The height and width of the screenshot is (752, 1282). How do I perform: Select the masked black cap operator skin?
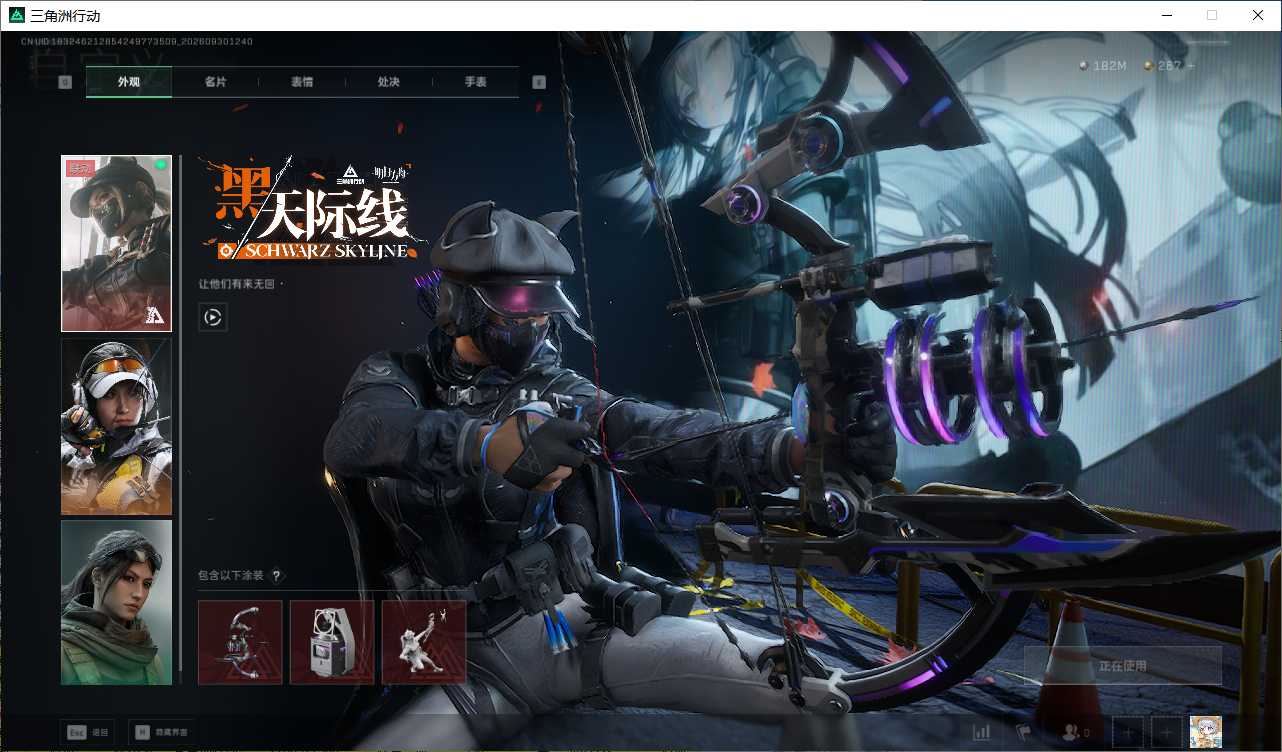click(116, 243)
